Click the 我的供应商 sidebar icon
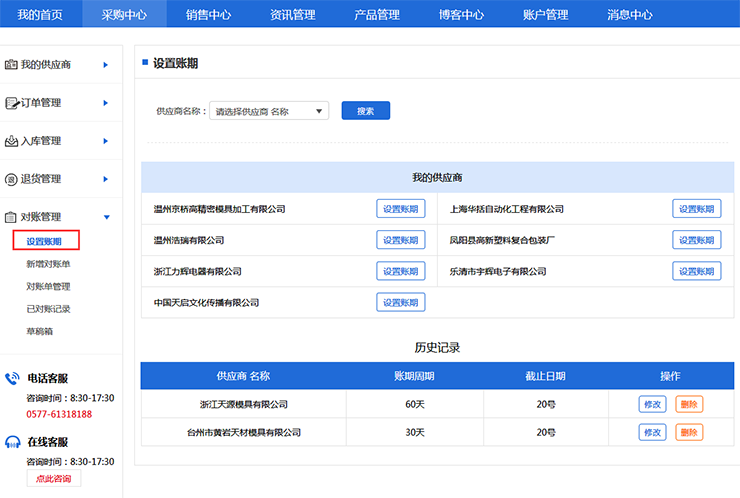 coord(11,65)
